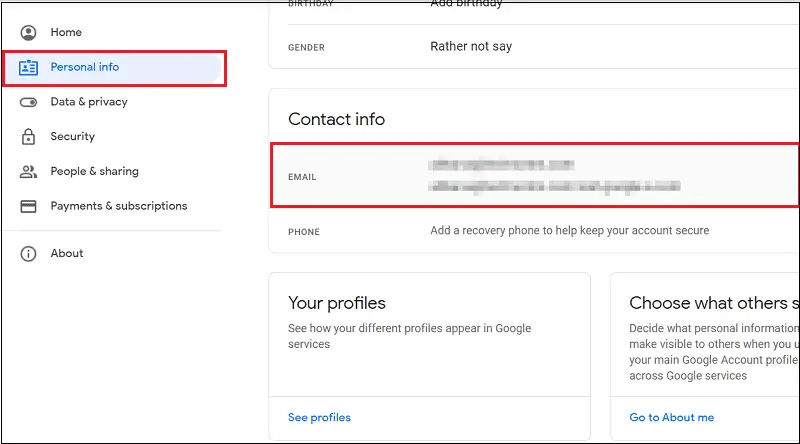Viewport: 800px width, 444px height.
Task: Click the blurred email address text
Action: [554, 176]
